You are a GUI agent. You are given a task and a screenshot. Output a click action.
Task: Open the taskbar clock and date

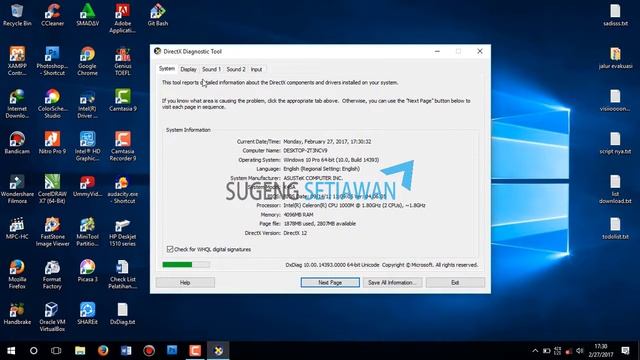[x=601, y=351]
